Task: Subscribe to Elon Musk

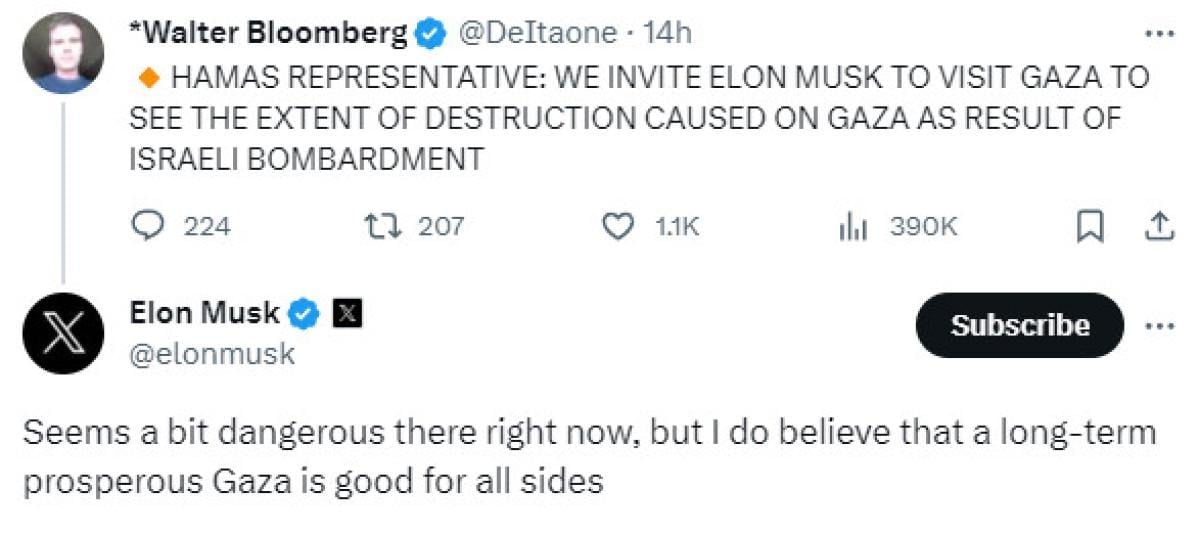Action: pyautogui.click(x=1019, y=326)
